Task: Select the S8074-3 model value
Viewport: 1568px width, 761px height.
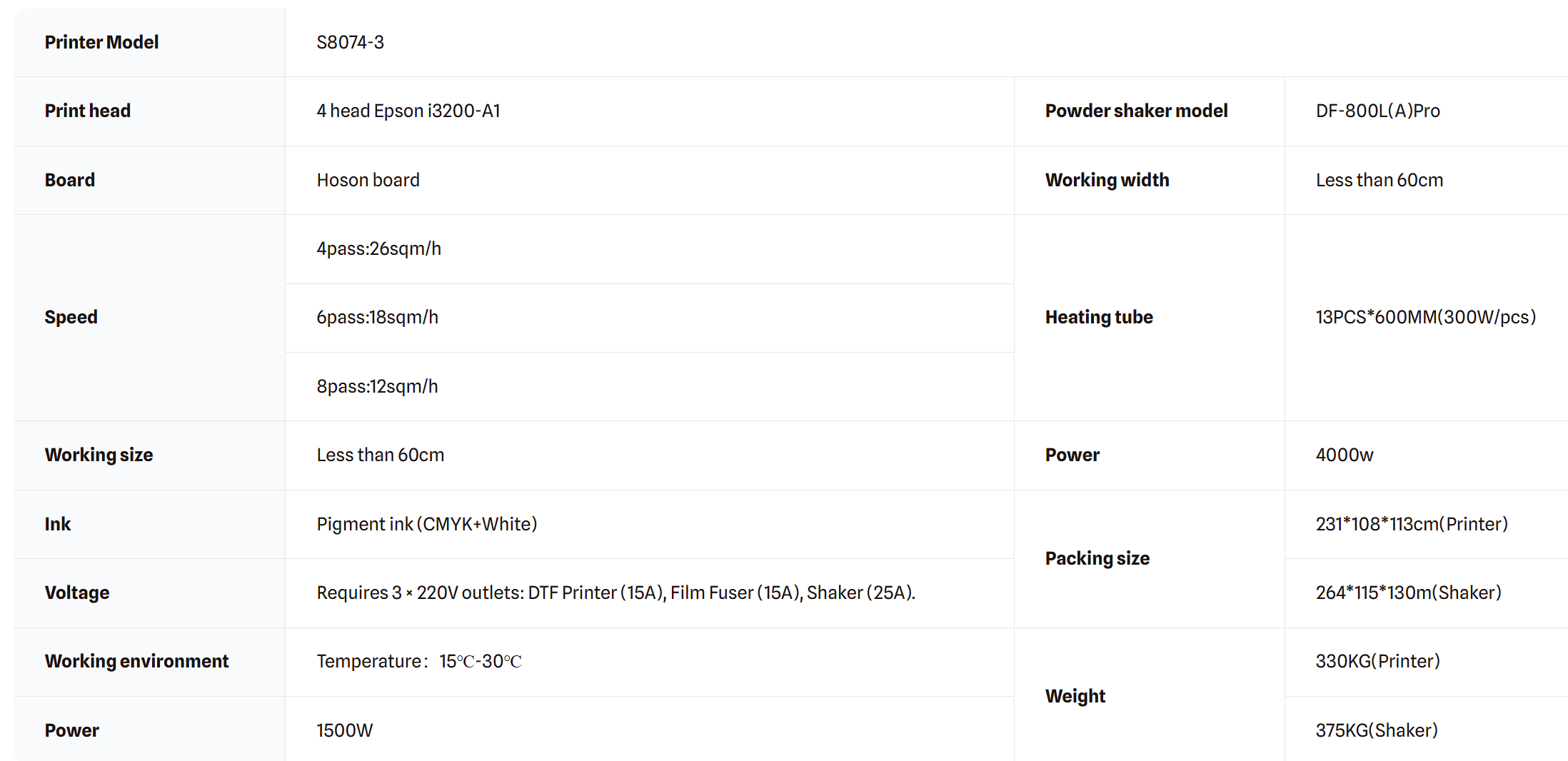Action: (x=350, y=42)
